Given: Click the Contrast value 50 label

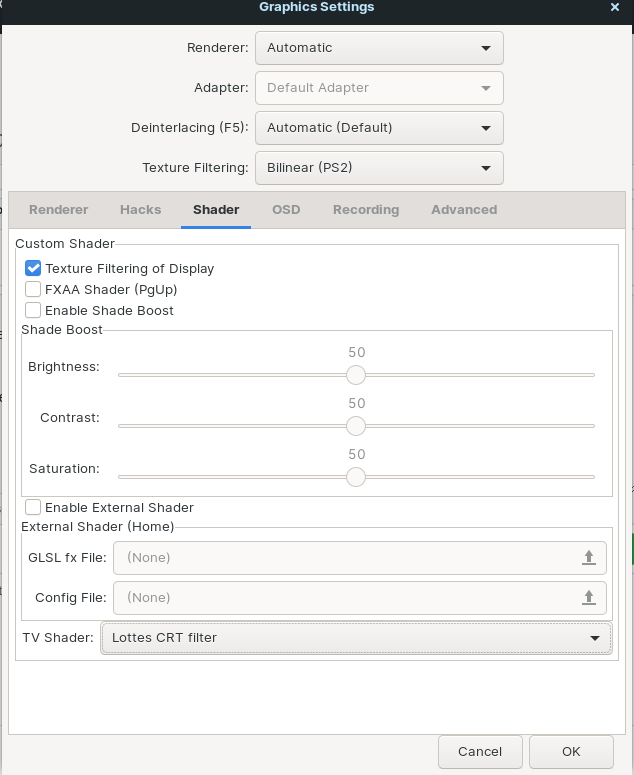Looking at the screenshot, I should click(357, 403).
